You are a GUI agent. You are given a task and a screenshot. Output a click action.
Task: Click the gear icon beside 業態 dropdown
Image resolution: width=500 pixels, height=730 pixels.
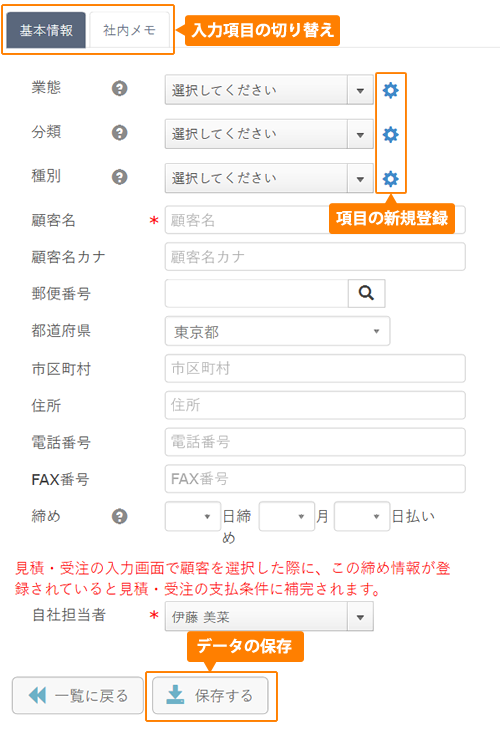tap(390, 90)
